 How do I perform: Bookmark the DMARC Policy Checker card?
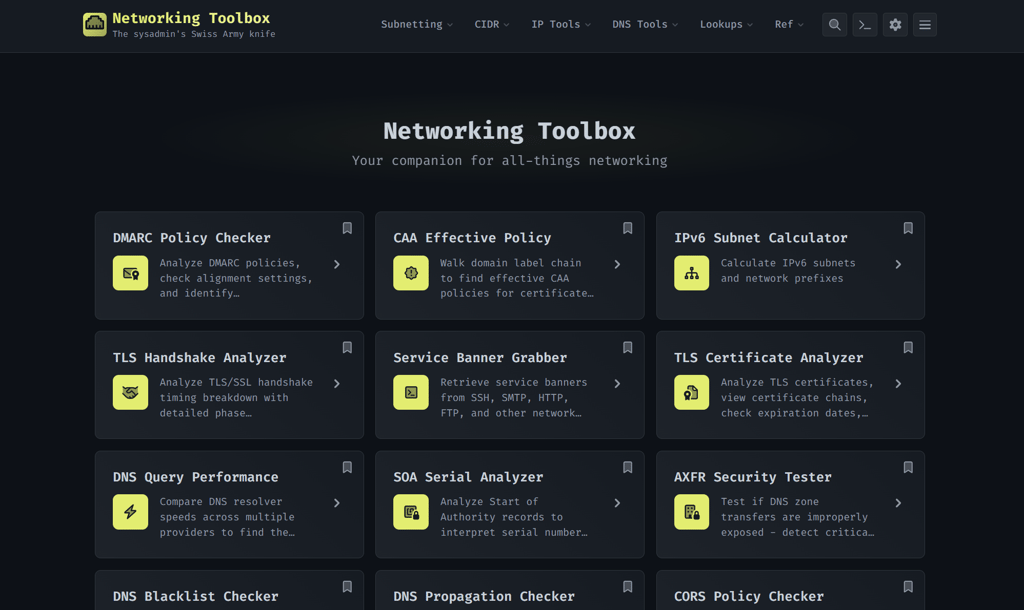[346, 228]
